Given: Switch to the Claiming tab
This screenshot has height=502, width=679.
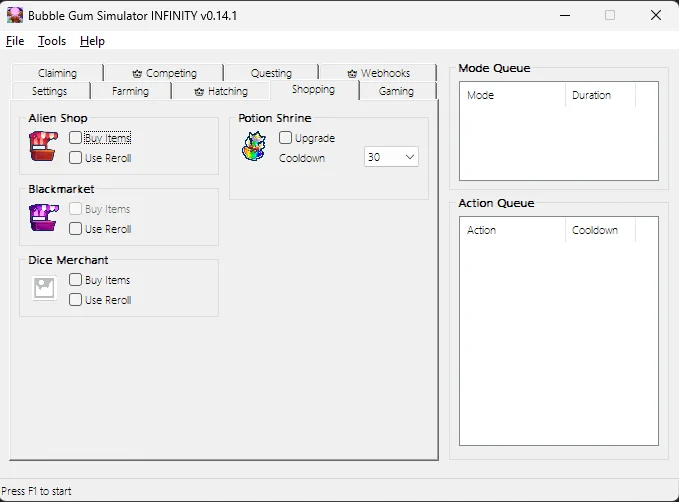Looking at the screenshot, I should click(x=57, y=73).
